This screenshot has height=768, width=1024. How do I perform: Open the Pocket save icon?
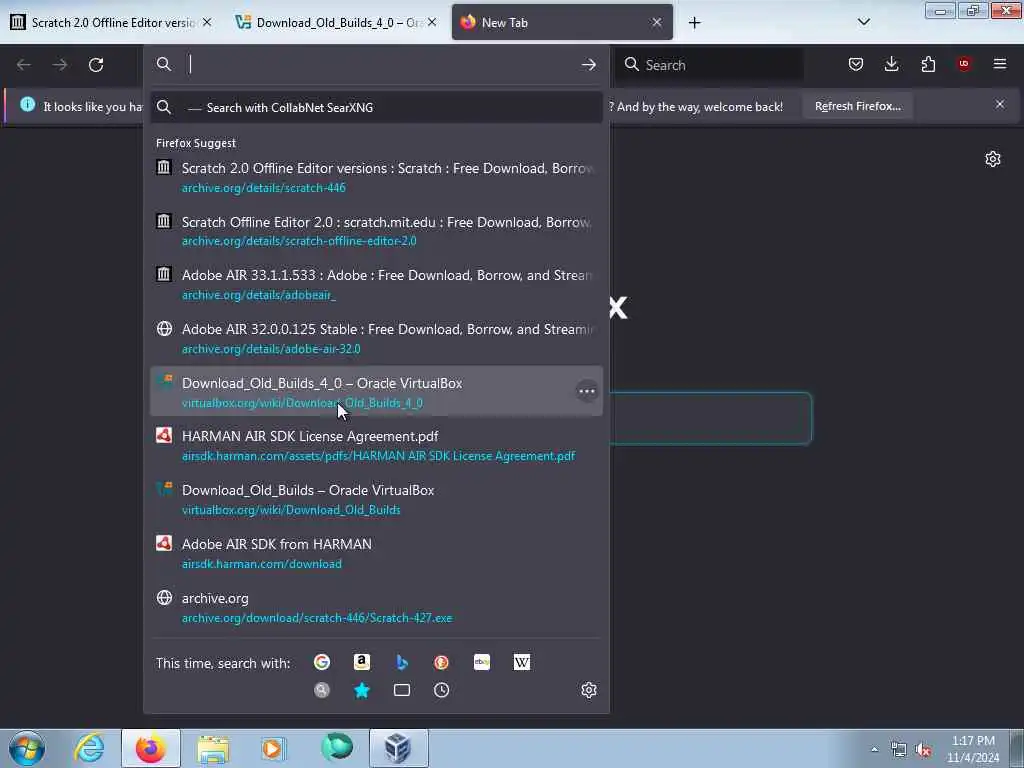point(856,64)
